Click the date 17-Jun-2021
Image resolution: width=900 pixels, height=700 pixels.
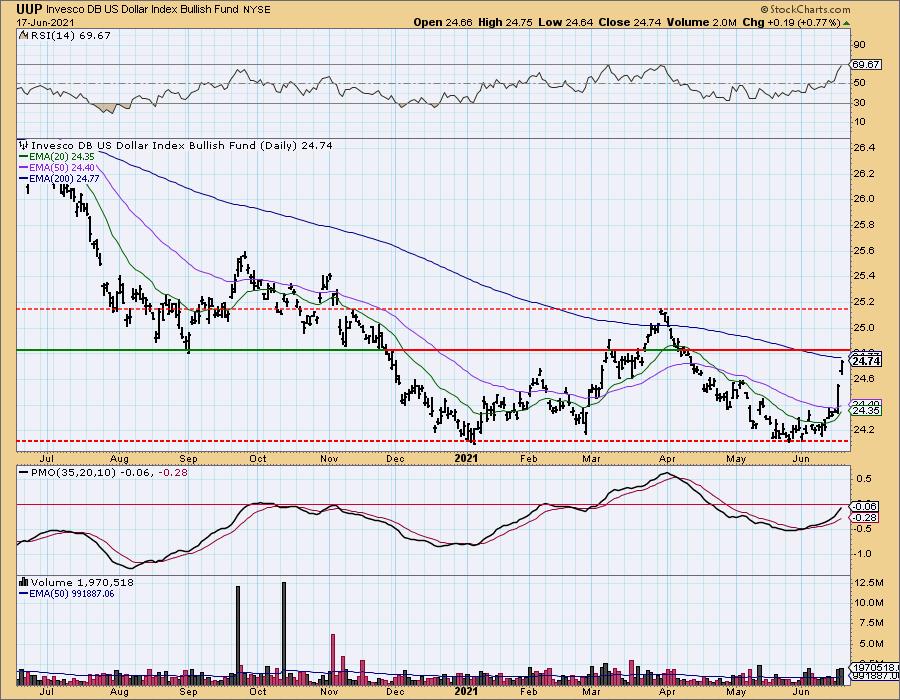click(x=43, y=22)
